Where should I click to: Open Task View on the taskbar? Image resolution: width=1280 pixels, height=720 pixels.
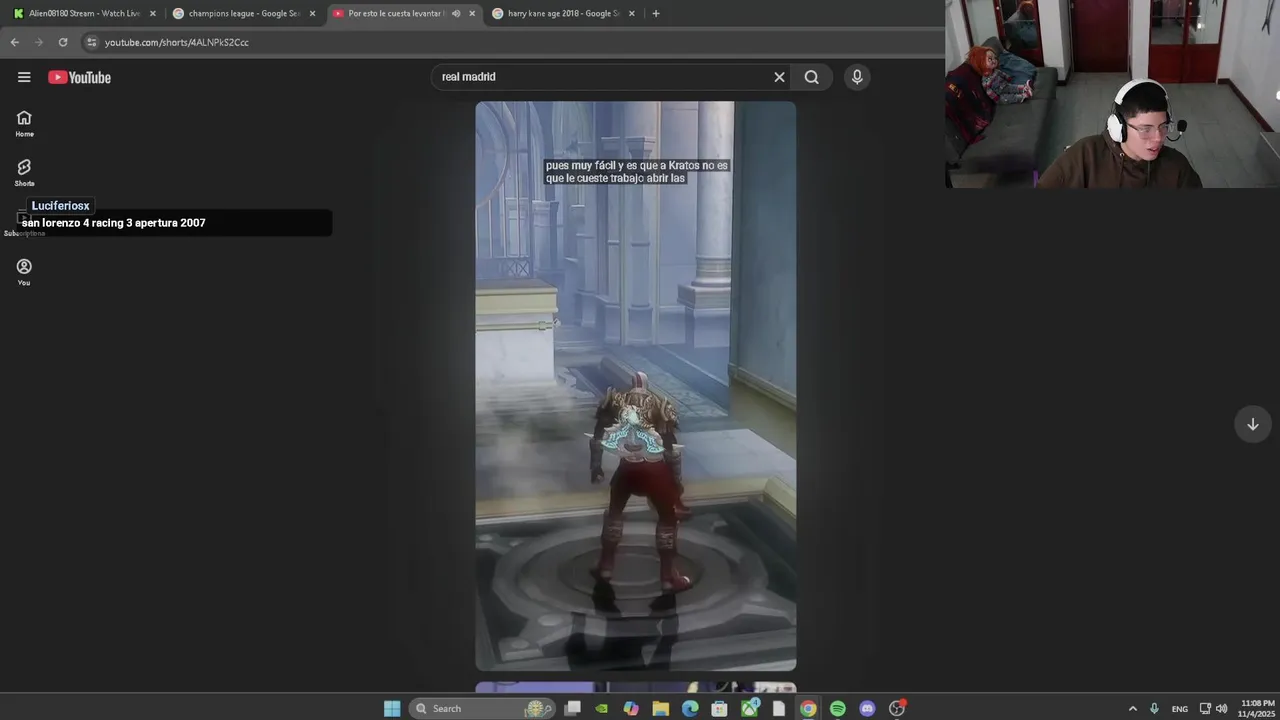(572, 708)
